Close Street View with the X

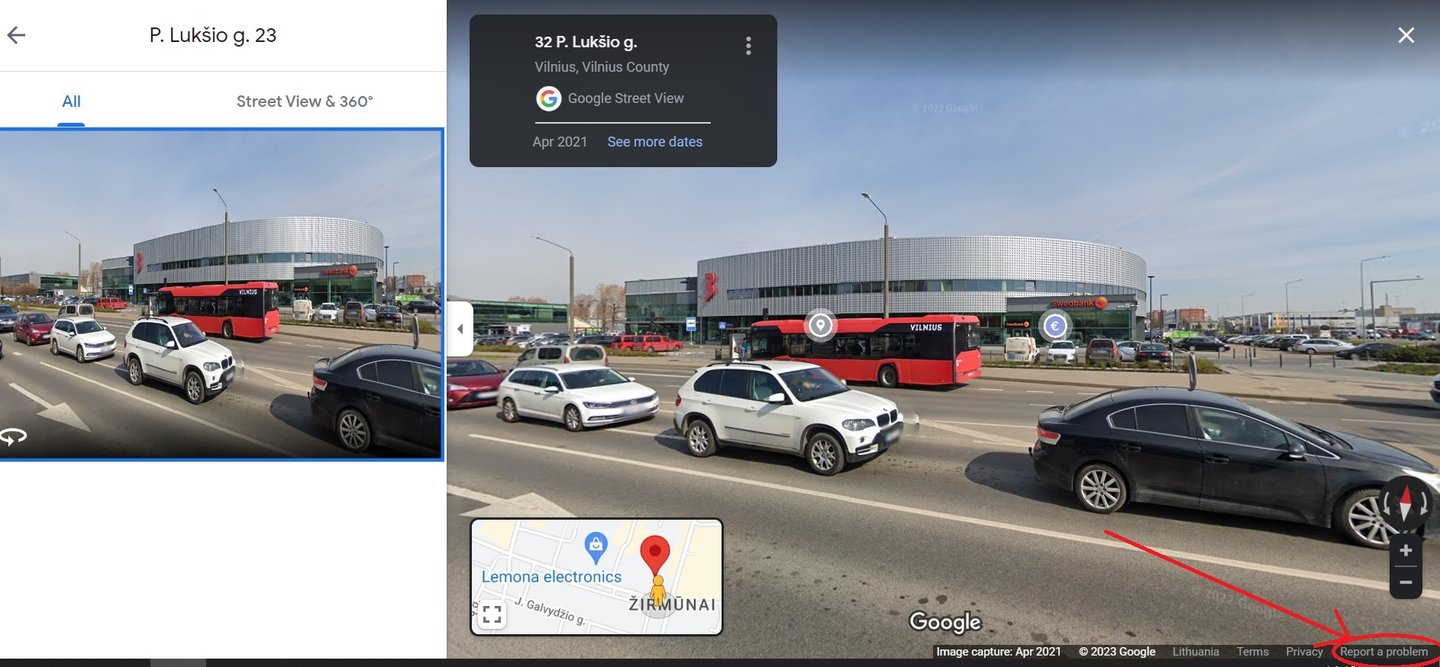[1406, 35]
